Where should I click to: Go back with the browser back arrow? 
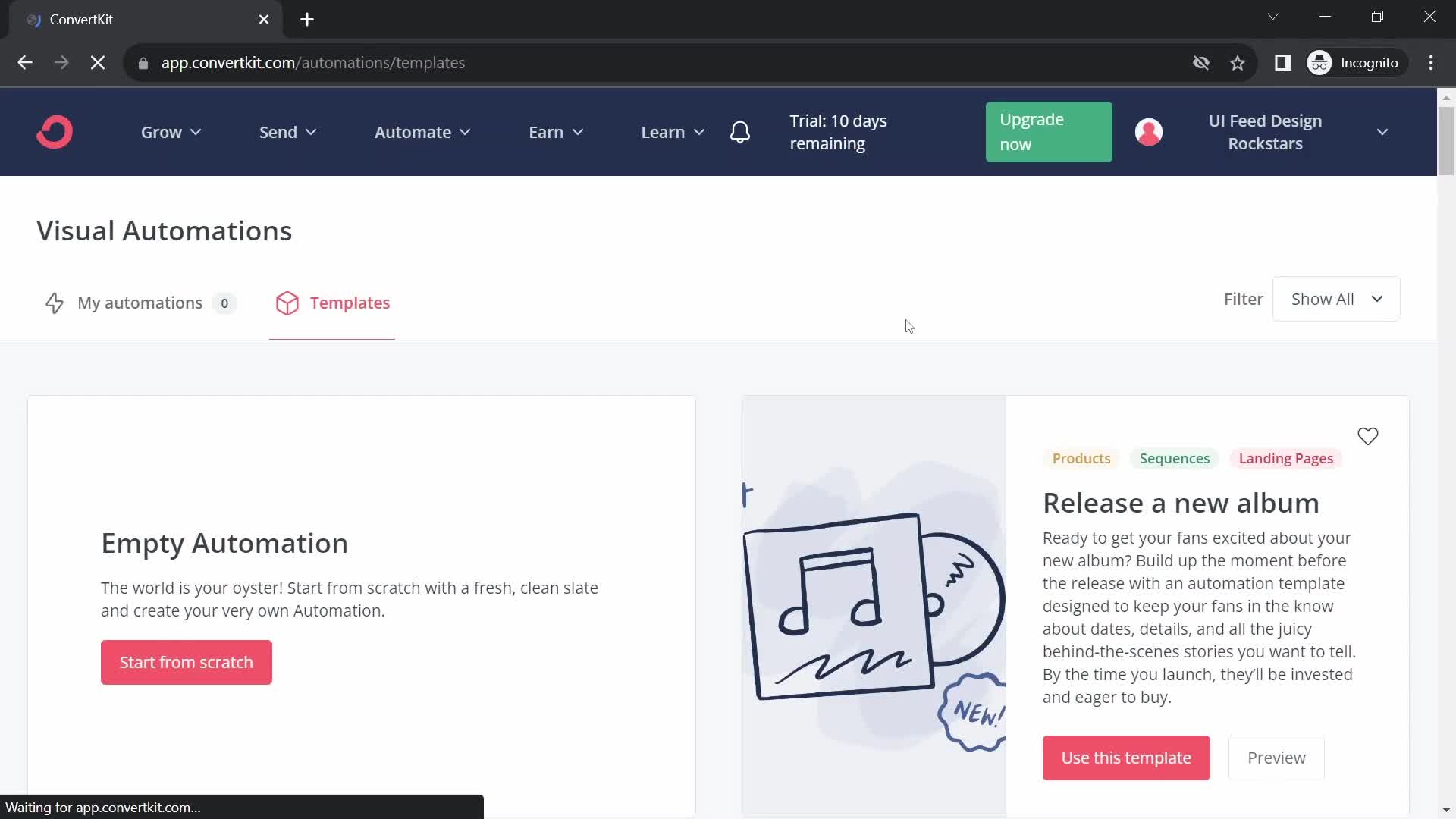click(x=25, y=63)
